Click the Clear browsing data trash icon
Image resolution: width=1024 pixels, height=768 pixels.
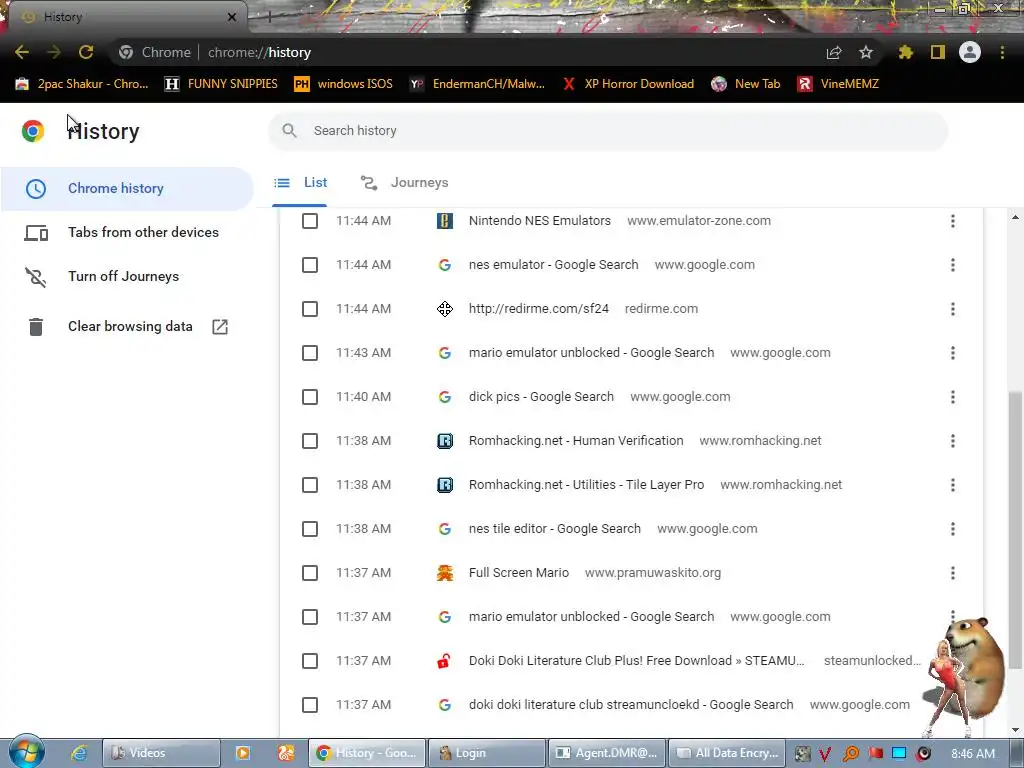tap(36, 327)
